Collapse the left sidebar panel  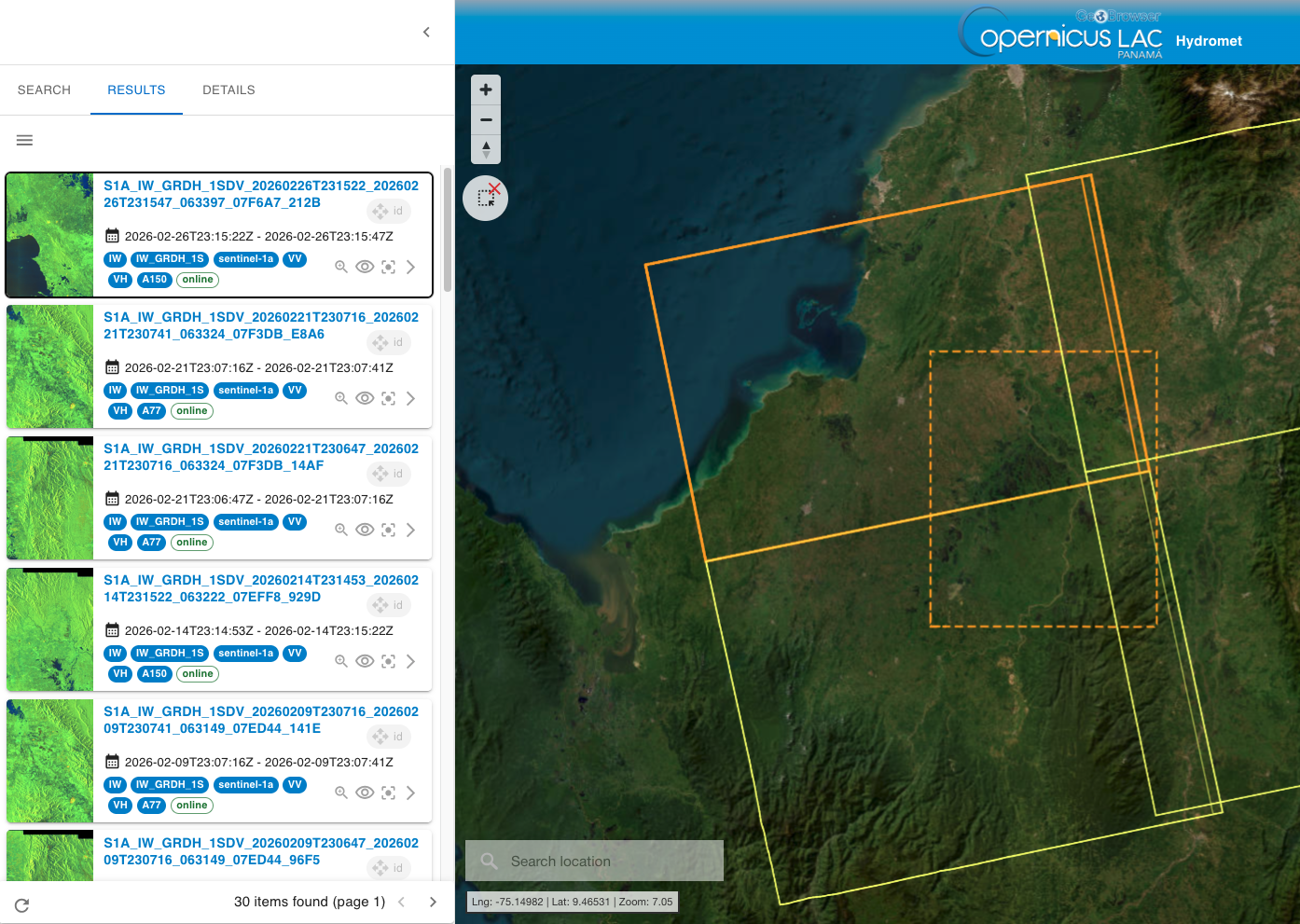426,33
